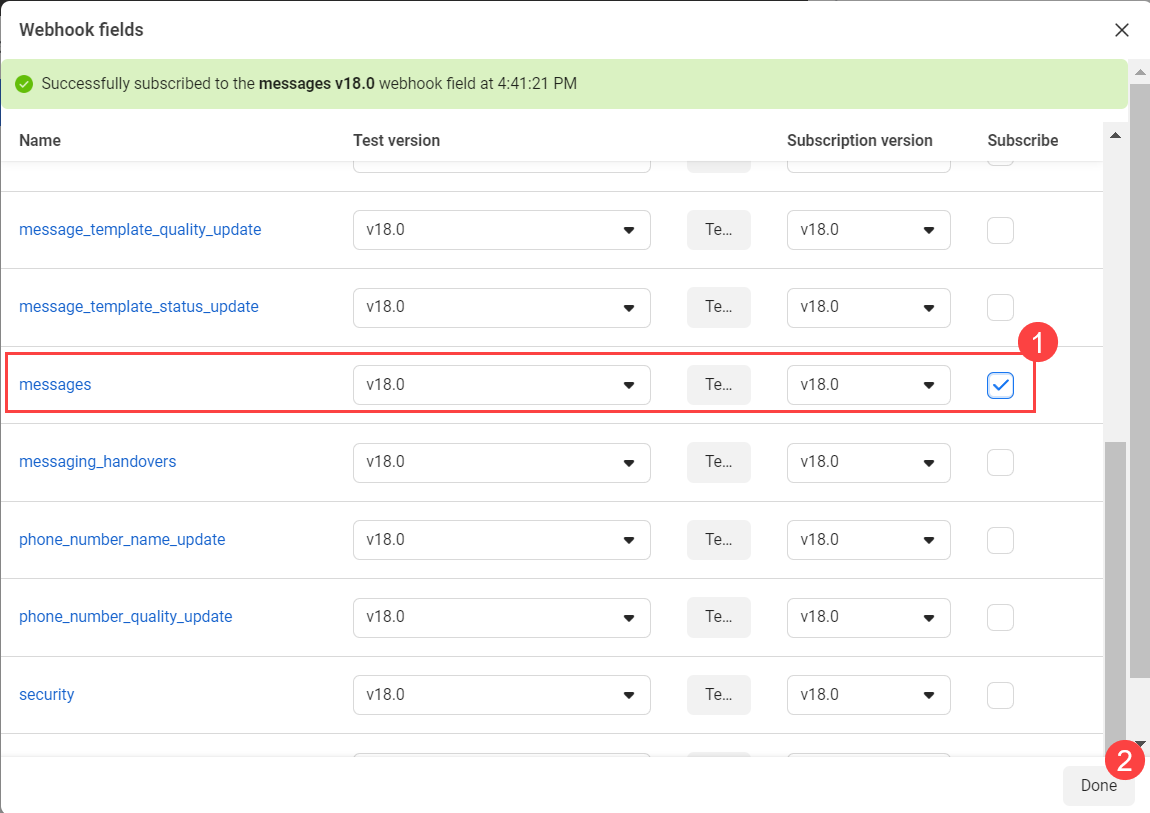
Task: Click the Test button in the messages row
Action: click(x=718, y=384)
